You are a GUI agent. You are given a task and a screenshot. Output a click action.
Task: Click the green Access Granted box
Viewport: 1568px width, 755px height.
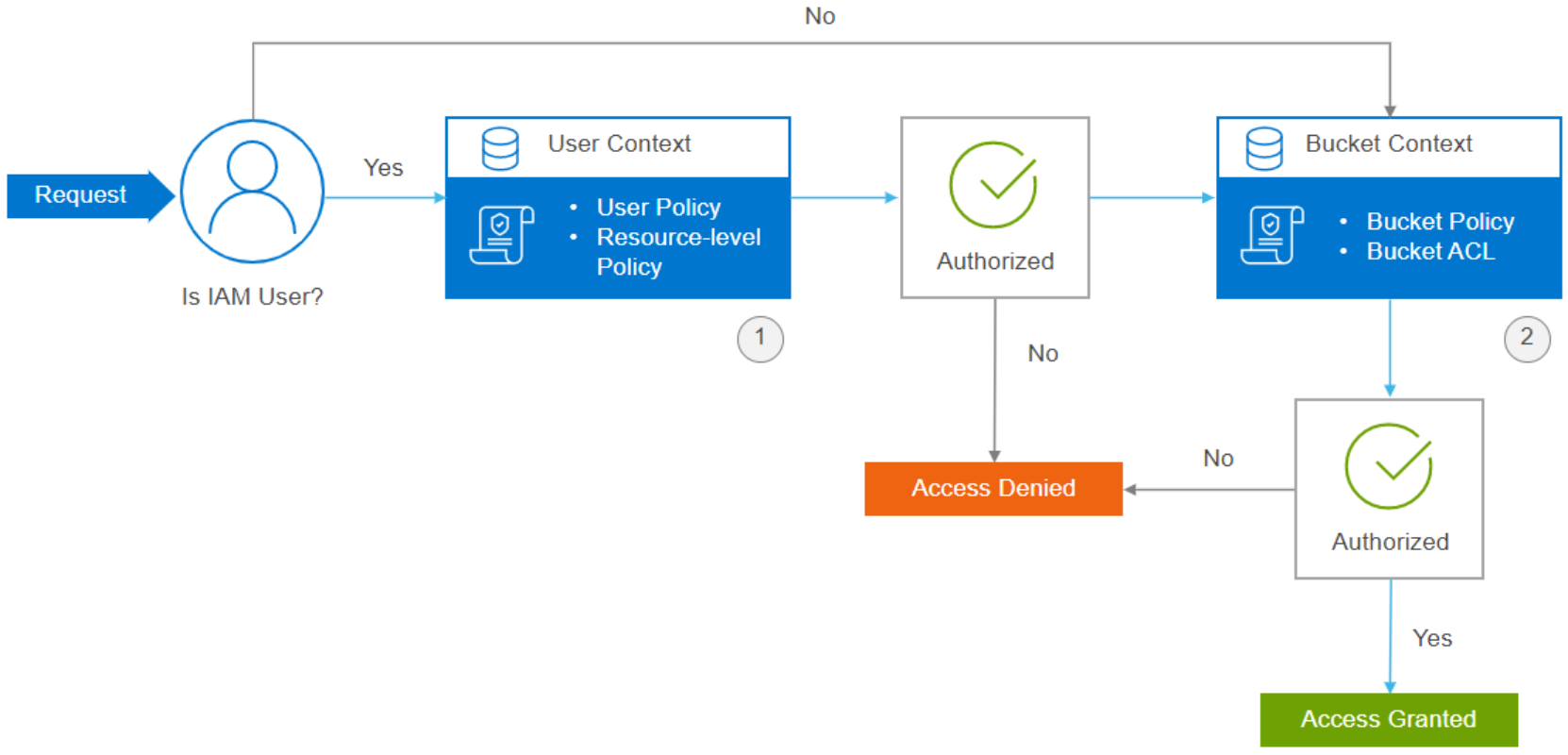[1389, 719]
